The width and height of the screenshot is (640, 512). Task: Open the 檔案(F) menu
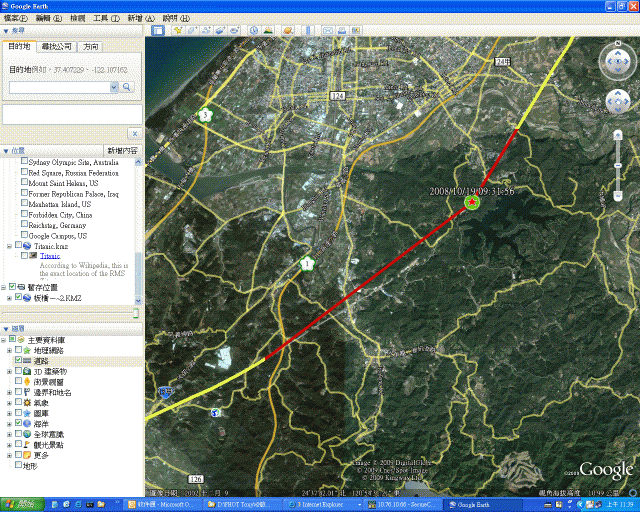pos(15,18)
